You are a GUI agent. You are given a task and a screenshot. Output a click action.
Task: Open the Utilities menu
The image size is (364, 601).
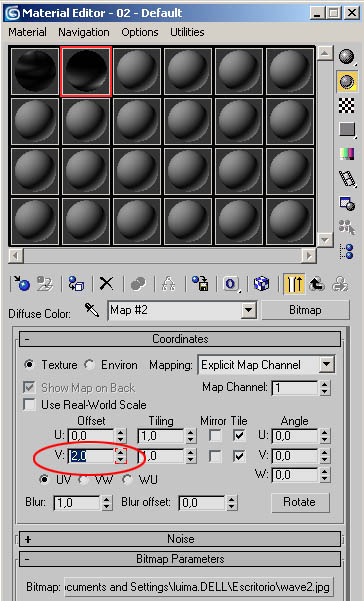tap(187, 32)
